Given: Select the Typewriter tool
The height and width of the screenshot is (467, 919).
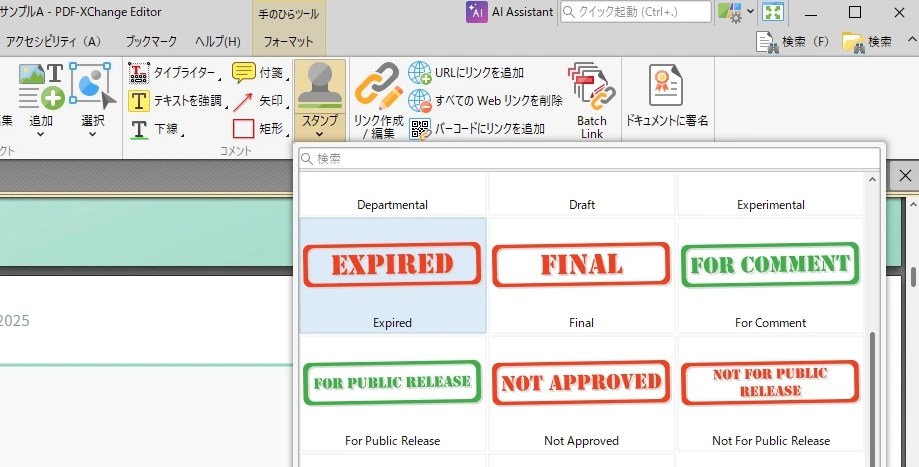Looking at the screenshot, I should 173,73.
